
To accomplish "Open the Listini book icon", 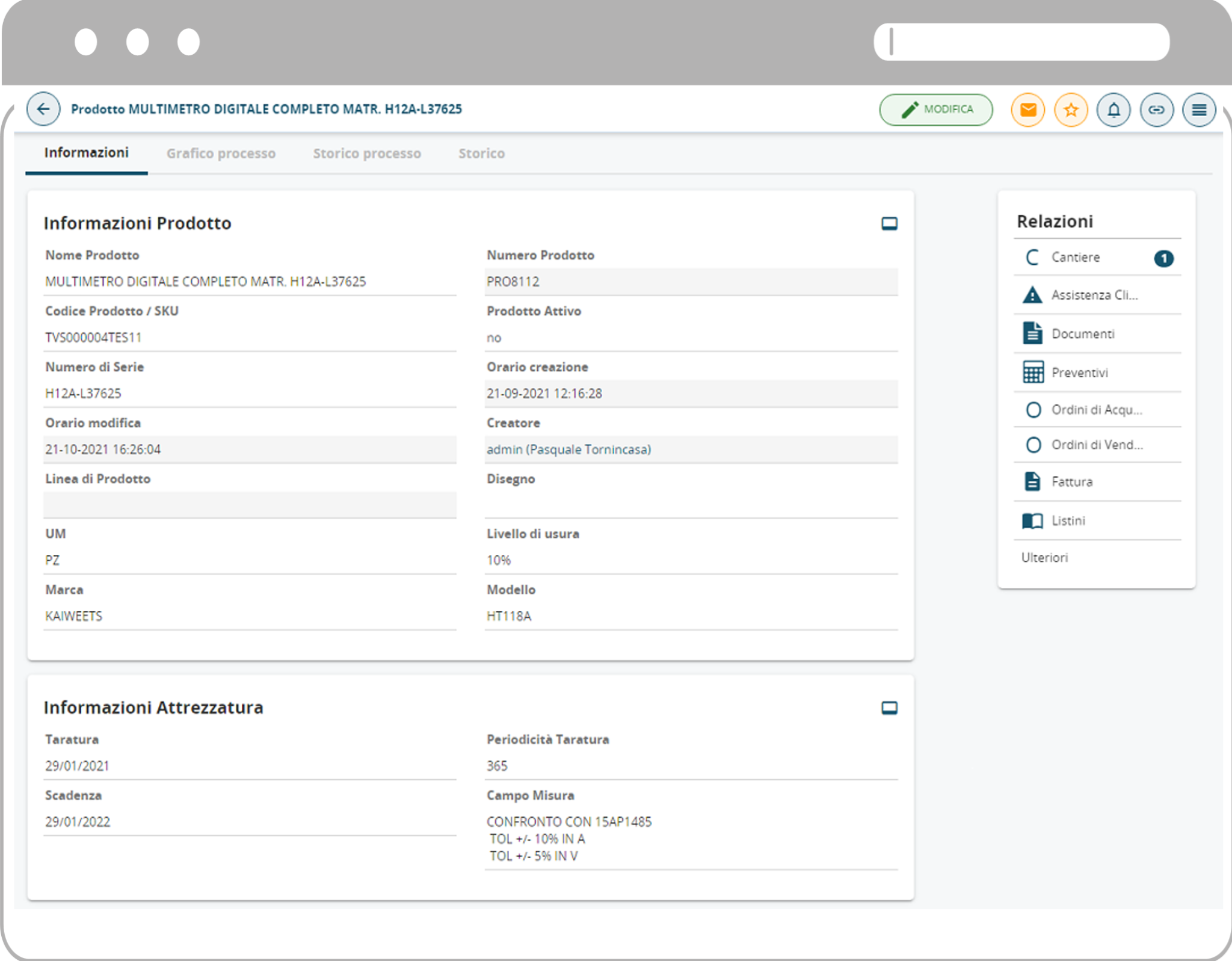I will coord(1032,521).
